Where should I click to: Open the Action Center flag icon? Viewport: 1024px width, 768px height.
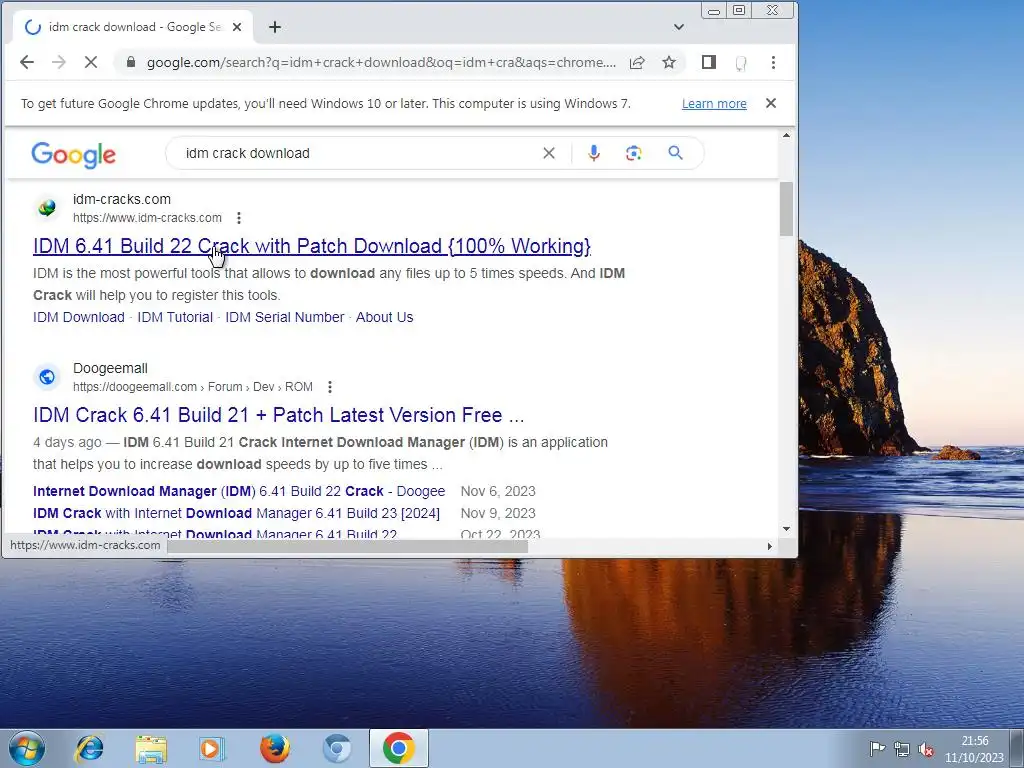[x=877, y=748]
